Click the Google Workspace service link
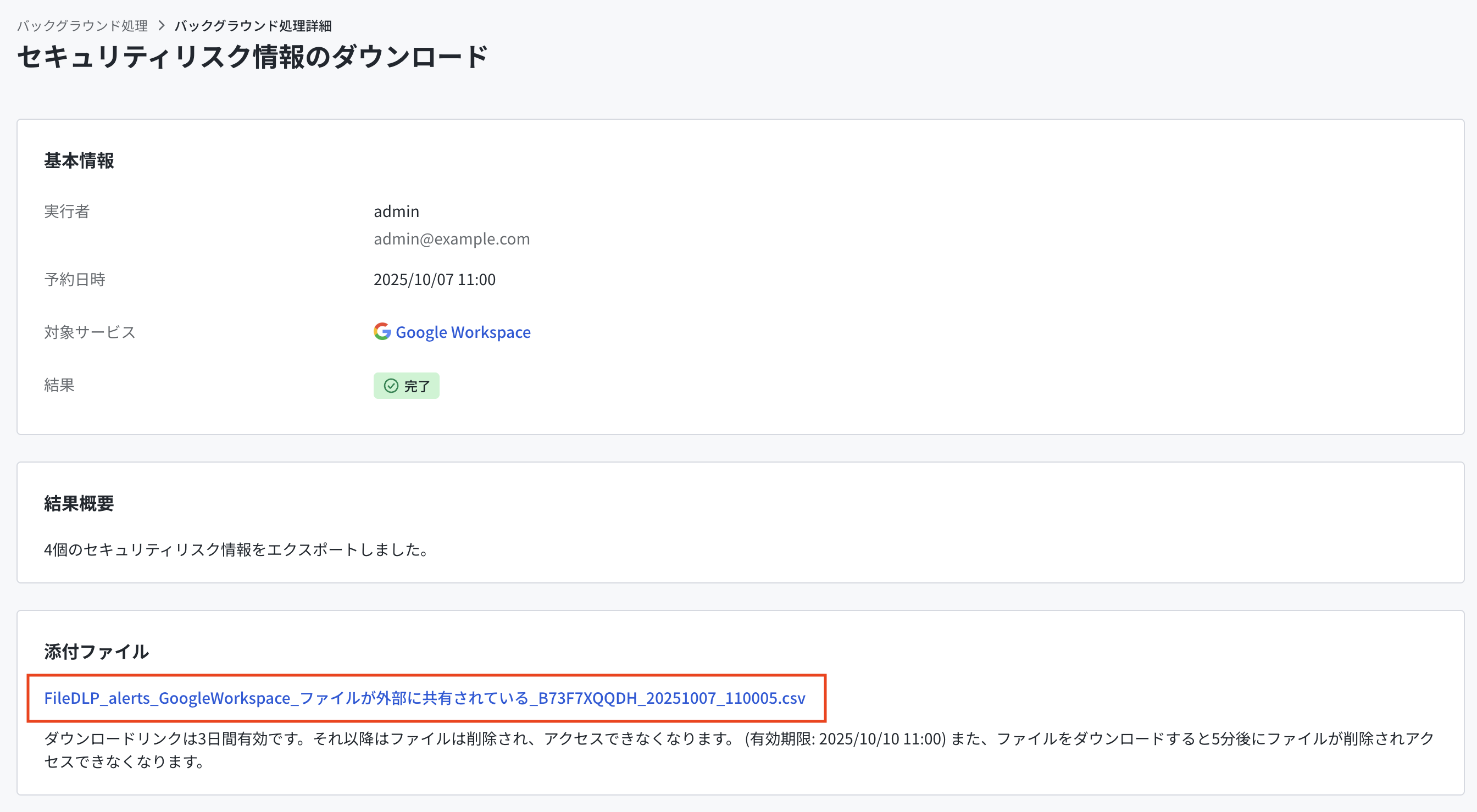The height and width of the screenshot is (812, 1477). click(463, 332)
